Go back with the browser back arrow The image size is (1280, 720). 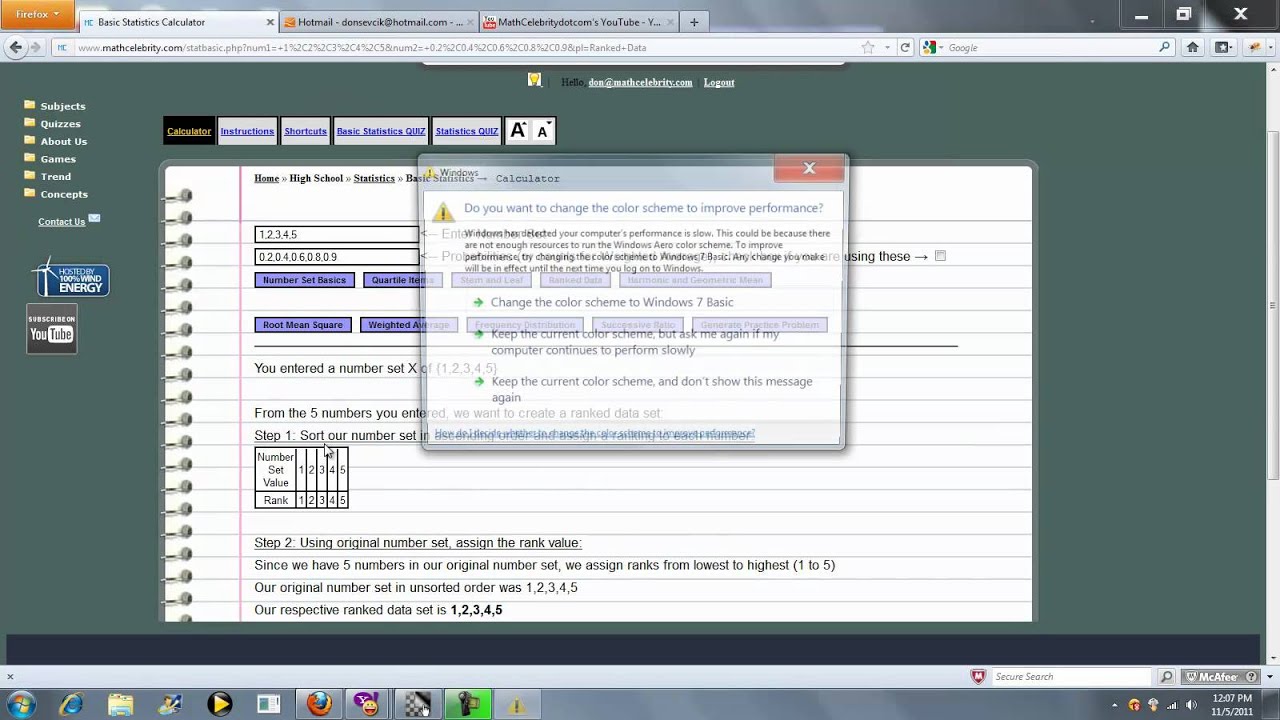(x=15, y=47)
